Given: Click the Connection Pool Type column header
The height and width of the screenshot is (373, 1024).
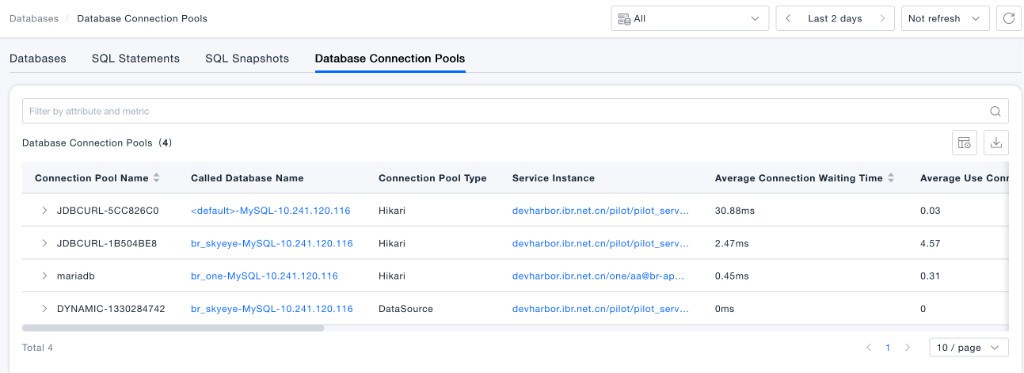Looking at the screenshot, I should click(x=432, y=178).
